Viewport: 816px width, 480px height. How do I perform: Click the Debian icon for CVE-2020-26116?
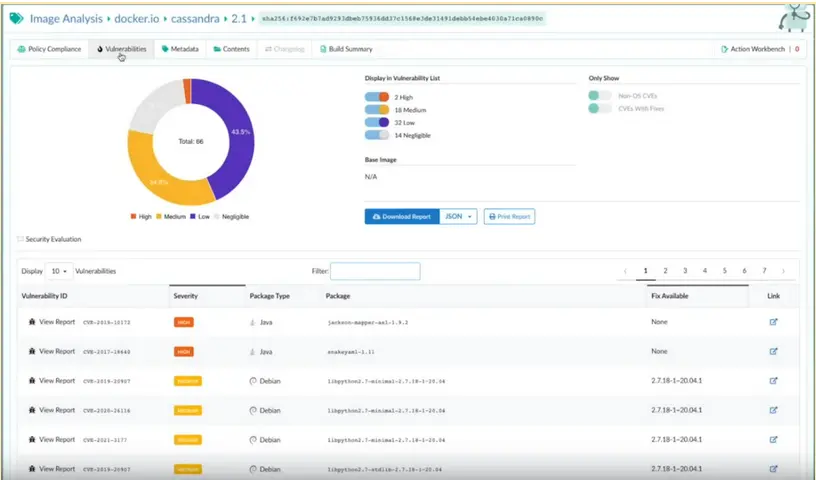click(x=253, y=410)
